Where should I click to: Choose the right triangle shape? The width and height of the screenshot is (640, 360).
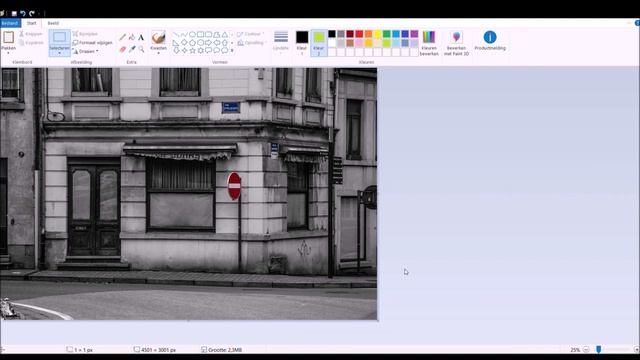click(176, 42)
